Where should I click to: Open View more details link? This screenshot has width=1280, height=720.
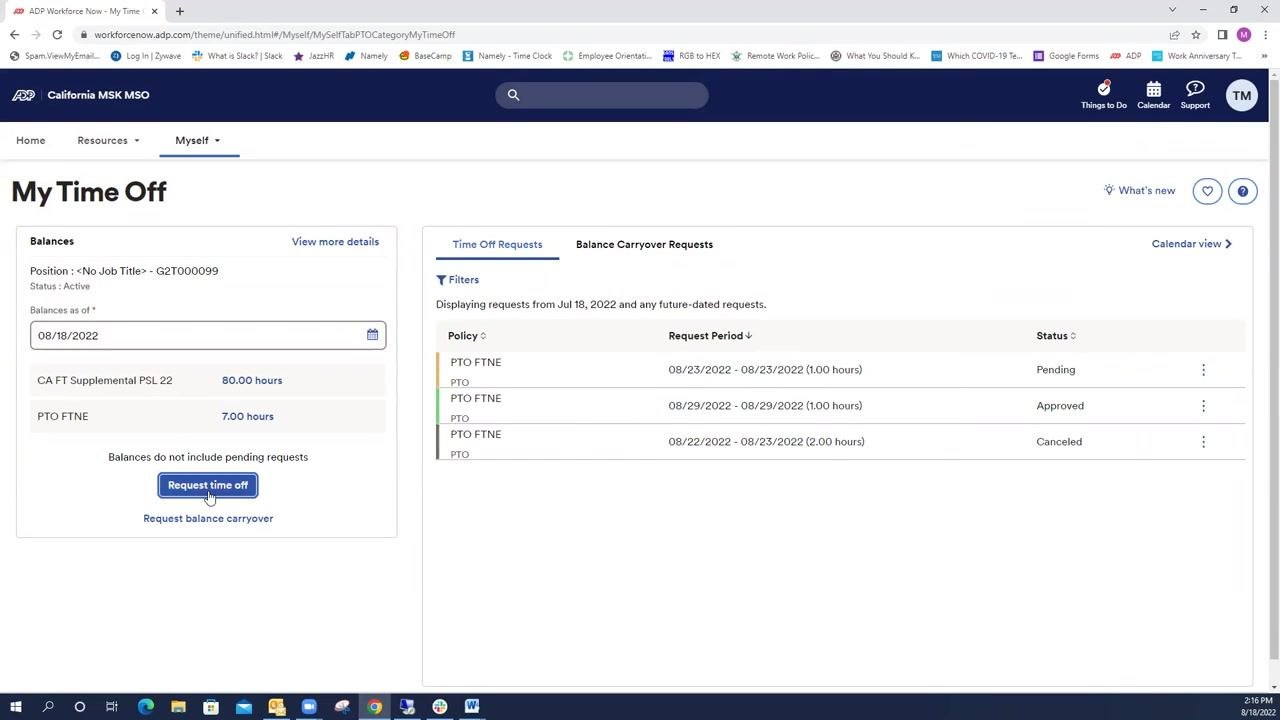pyautogui.click(x=335, y=241)
